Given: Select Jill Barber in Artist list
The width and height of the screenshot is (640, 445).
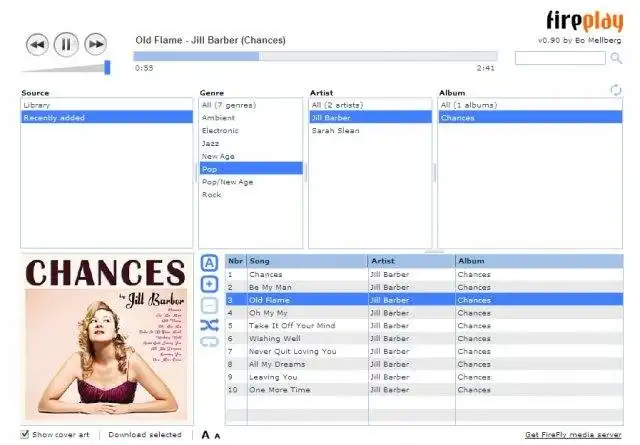Looking at the screenshot, I should (x=370, y=118).
